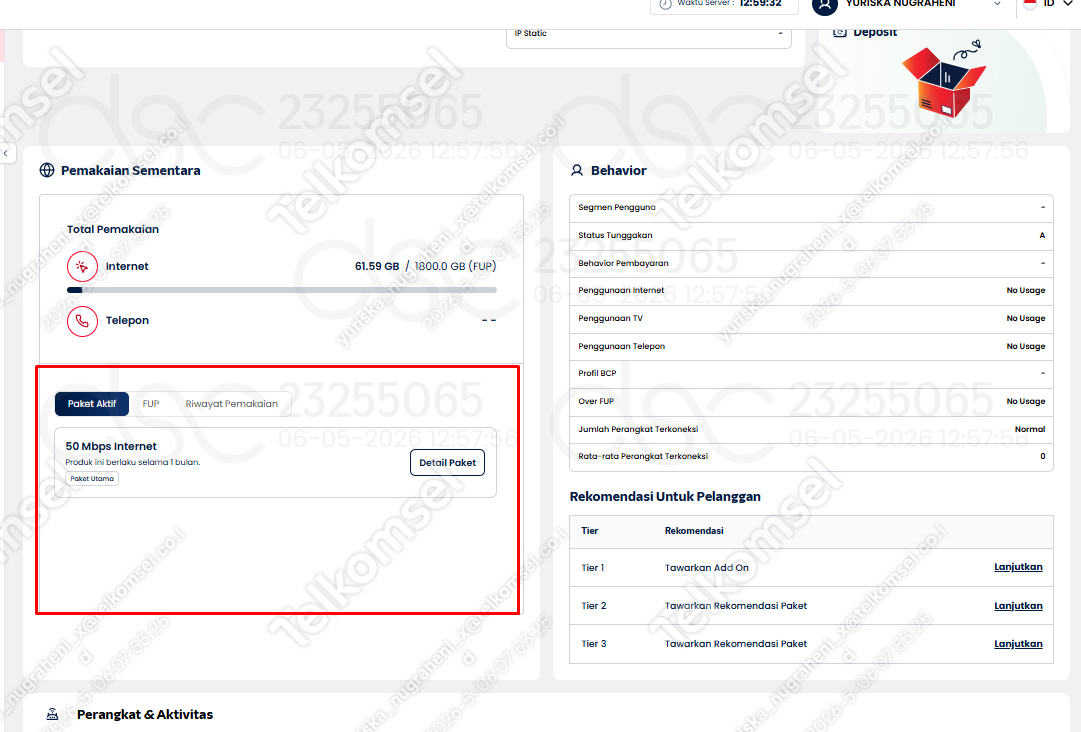Click the Tier column header
This screenshot has height=732, width=1081.
[x=589, y=531]
